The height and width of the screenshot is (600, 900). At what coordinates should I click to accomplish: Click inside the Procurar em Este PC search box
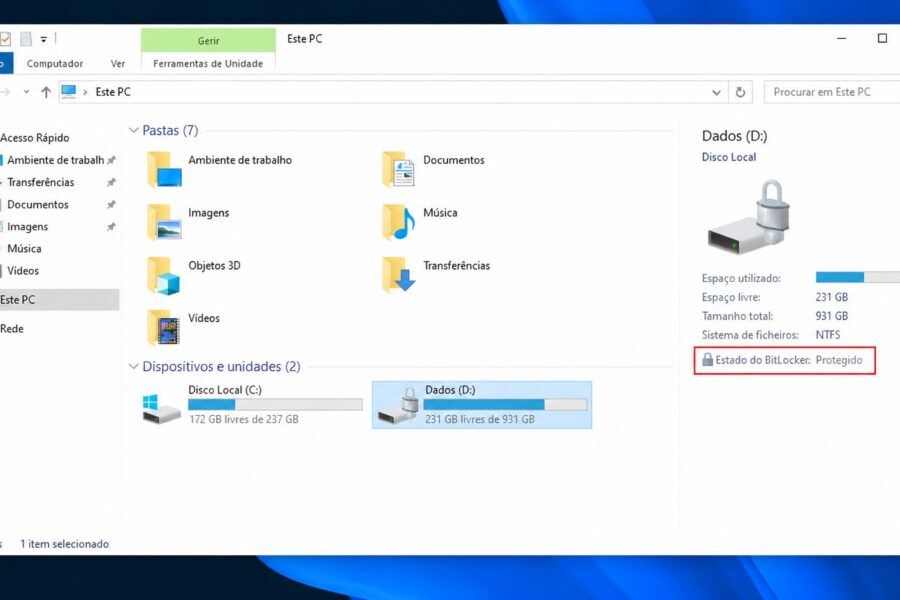tap(832, 92)
